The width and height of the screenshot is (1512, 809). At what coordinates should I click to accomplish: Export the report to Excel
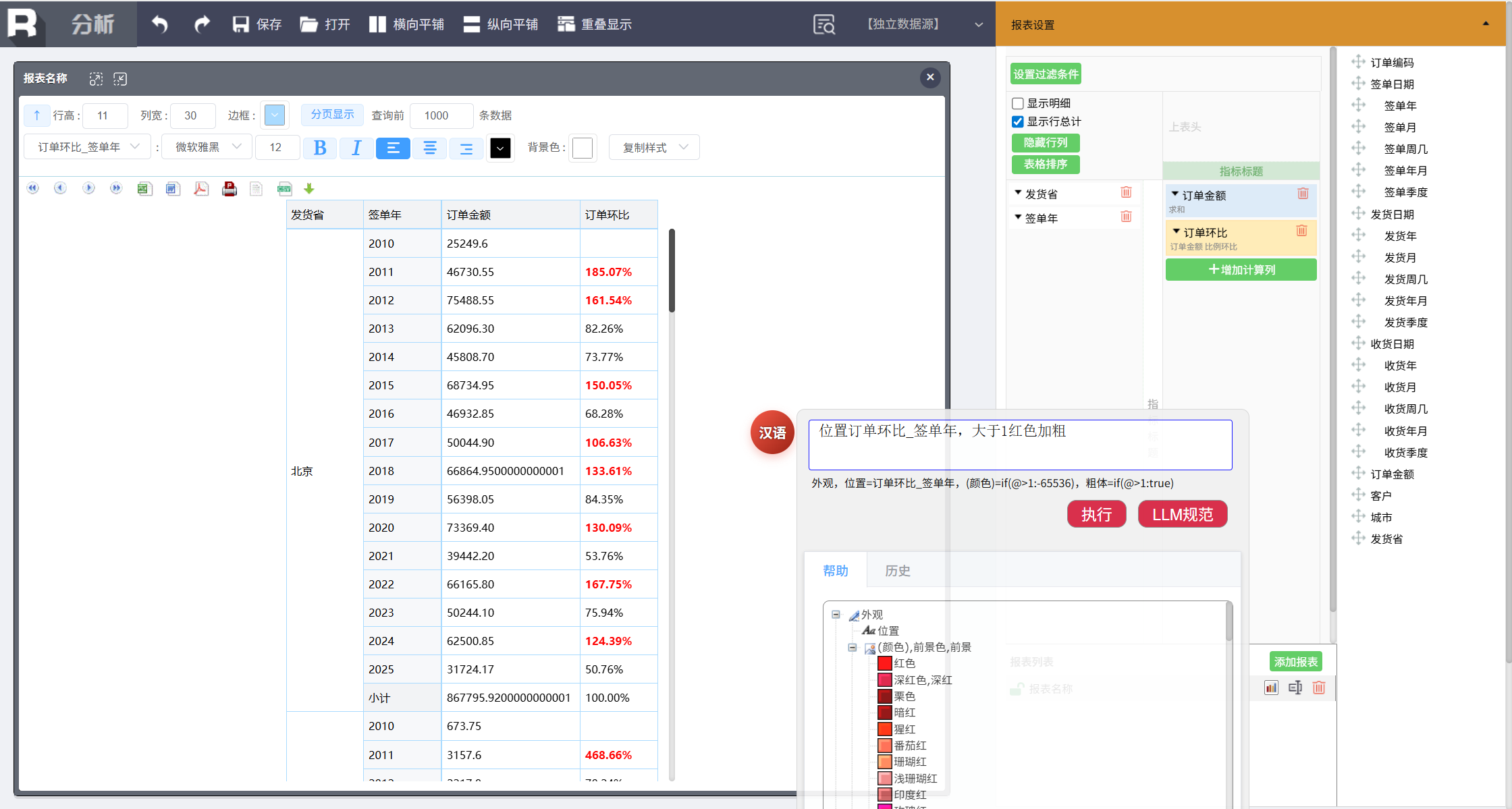144,189
